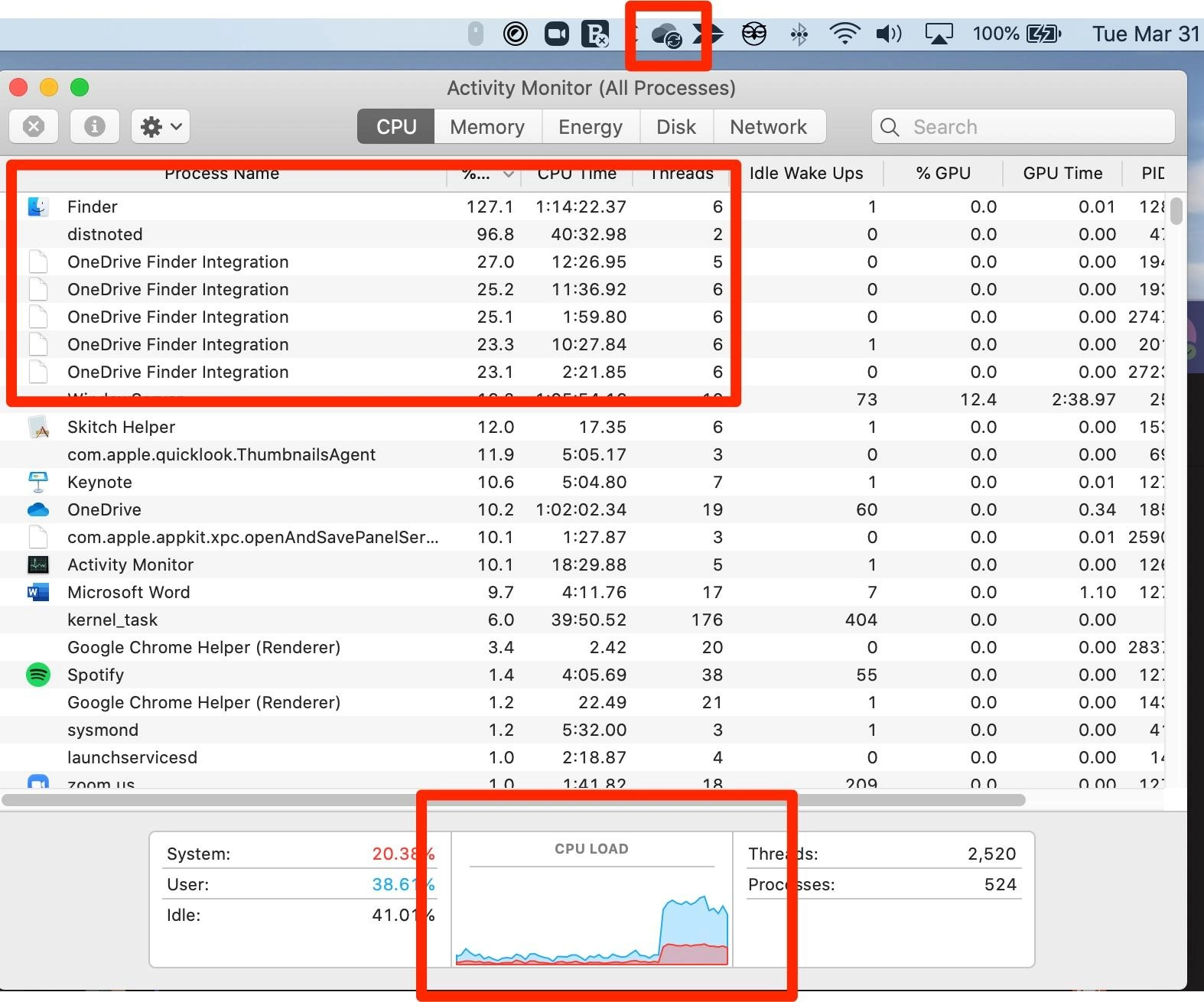Switch to the Memory tab
Image resolution: width=1204 pixels, height=1002 pixels.
click(487, 127)
